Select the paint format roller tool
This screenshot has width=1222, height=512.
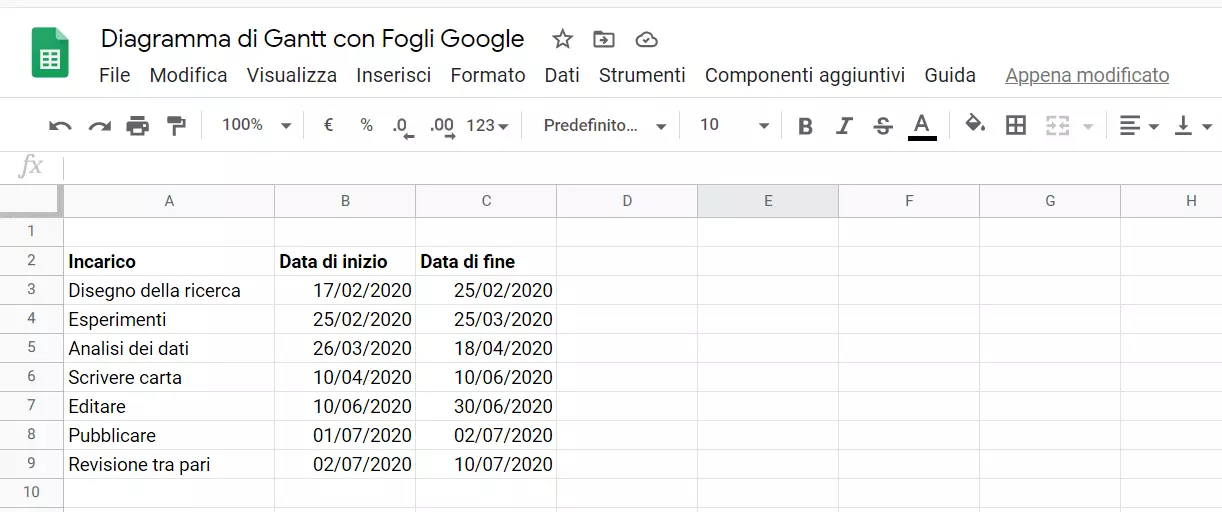click(176, 126)
